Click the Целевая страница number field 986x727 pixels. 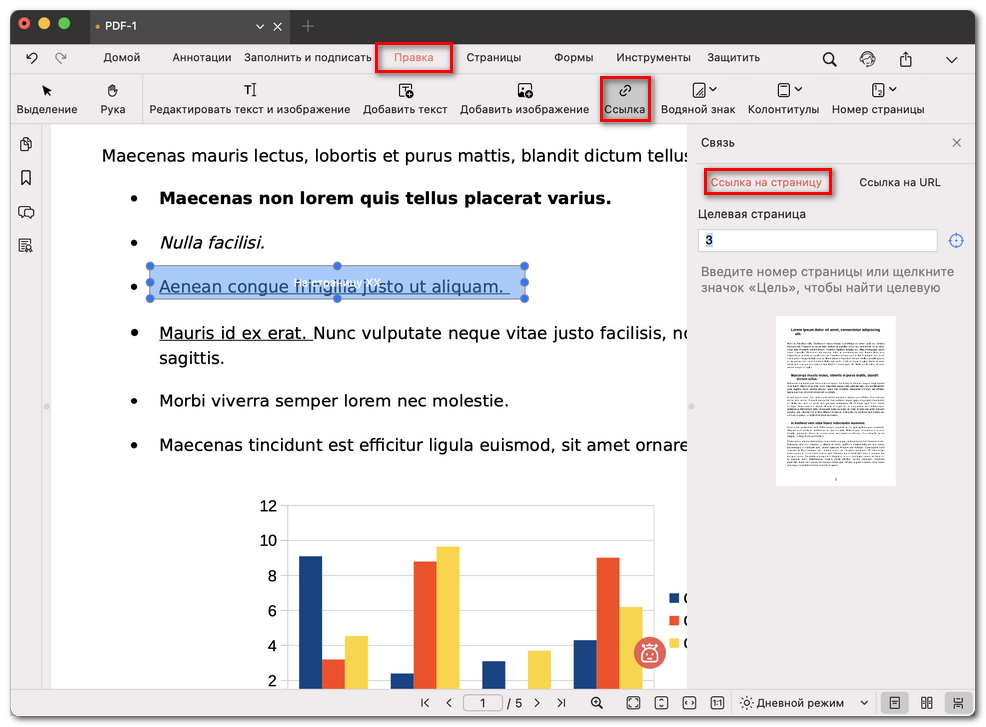(x=817, y=241)
